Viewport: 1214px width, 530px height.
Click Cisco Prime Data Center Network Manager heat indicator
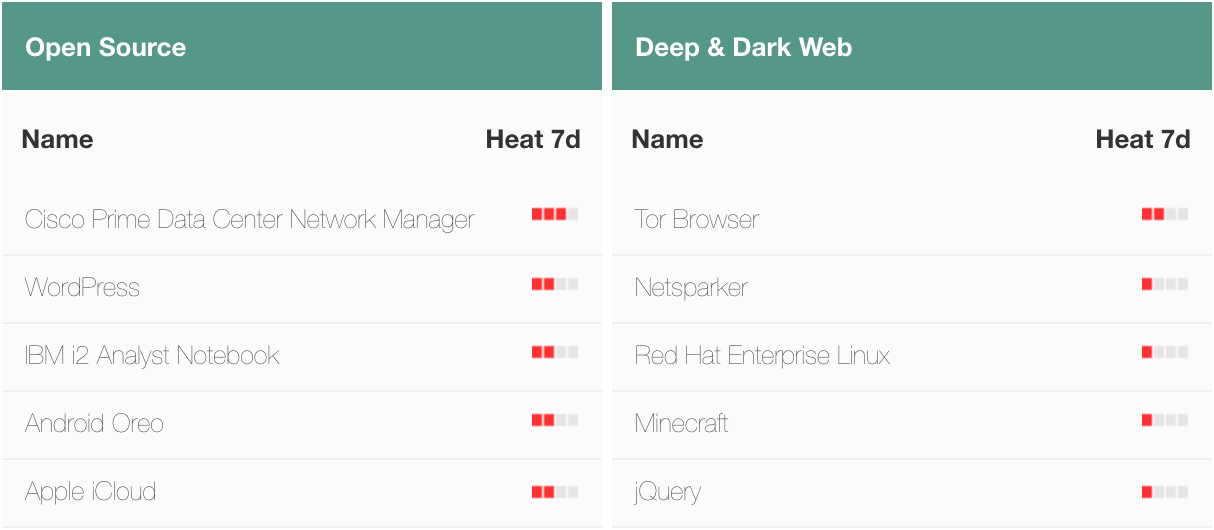click(x=555, y=214)
